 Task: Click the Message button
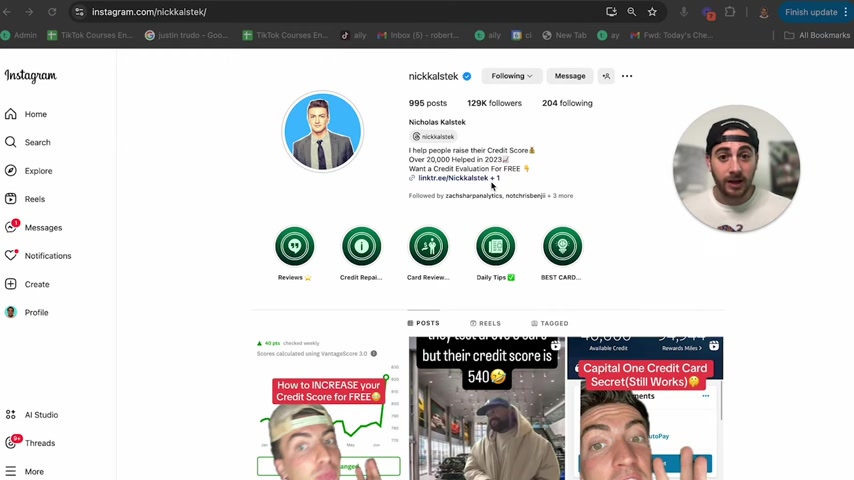(x=570, y=76)
